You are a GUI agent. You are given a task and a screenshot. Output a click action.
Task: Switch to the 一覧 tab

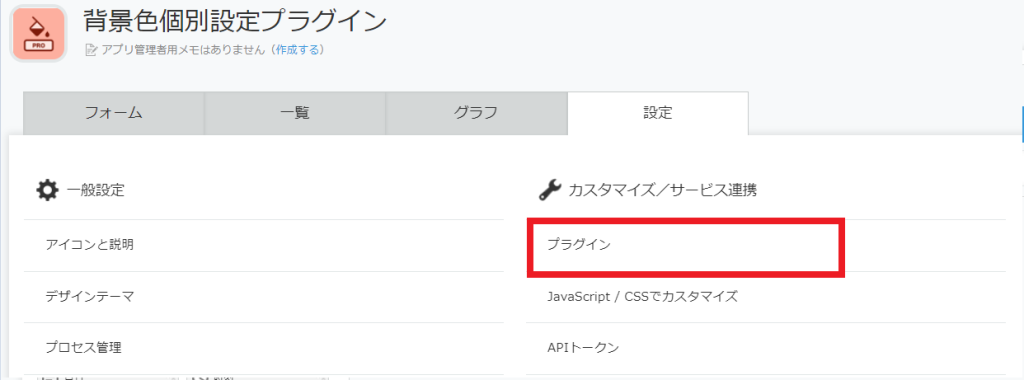pyautogui.click(x=295, y=113)
